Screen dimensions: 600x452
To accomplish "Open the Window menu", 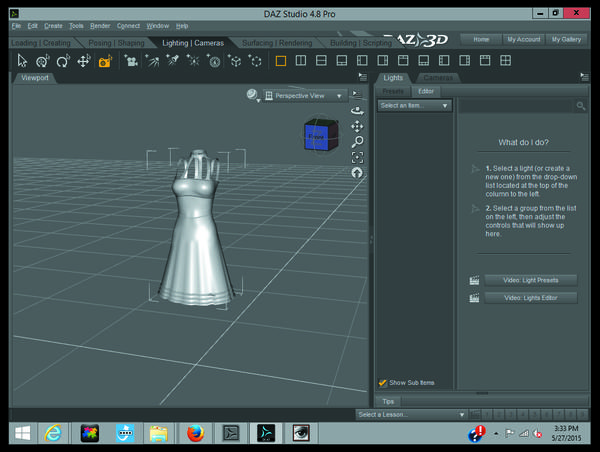I will pyautogui.click(x=158, y=26).
